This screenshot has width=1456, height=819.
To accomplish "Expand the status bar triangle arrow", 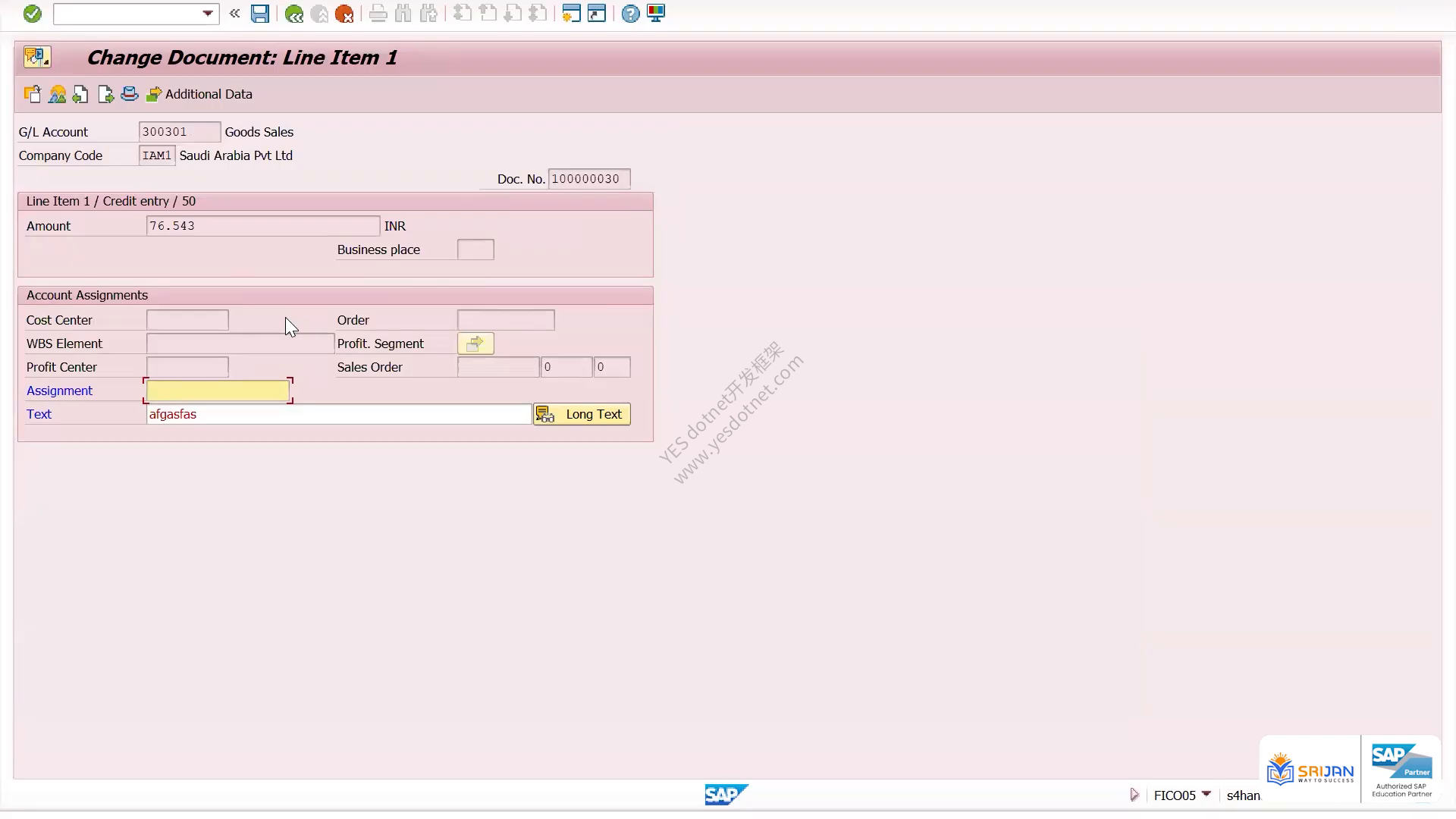I will click(x=1134, y=795).
